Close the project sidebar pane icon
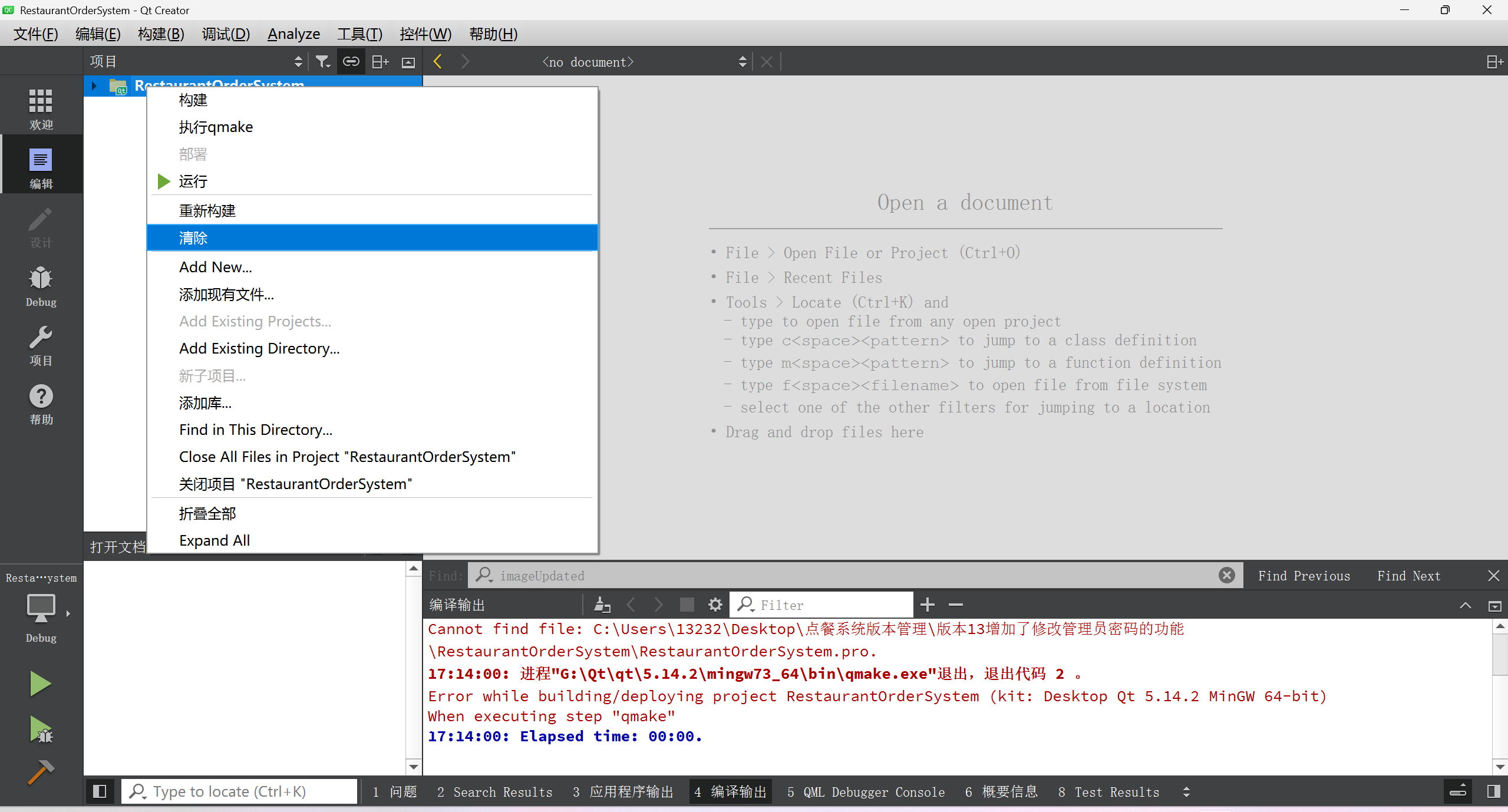1508x812 pixels. (408, 62)
